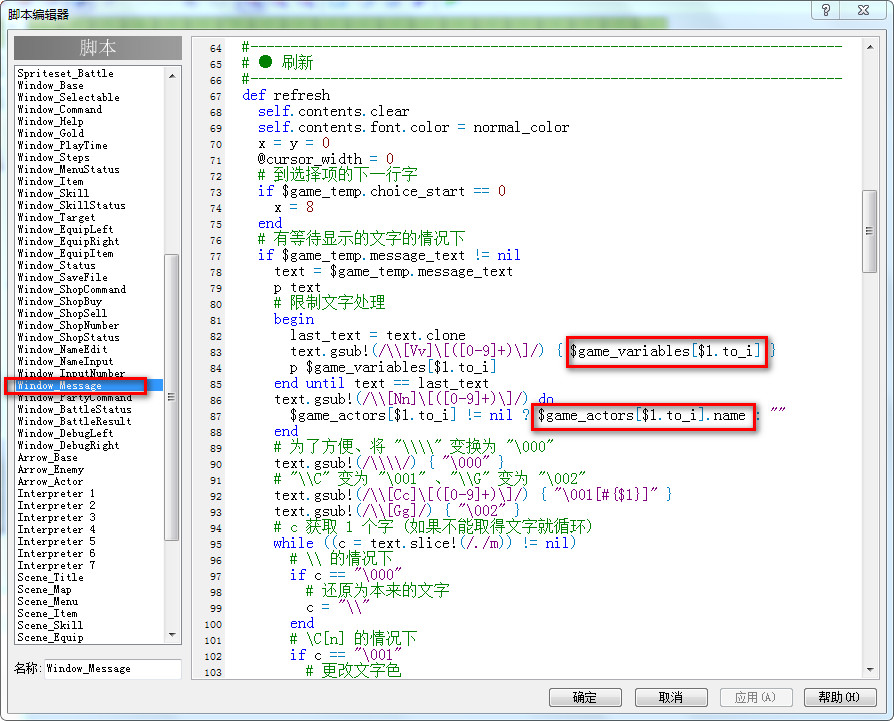Image resolution: width=894 pixels, height=721 pixels.
Task: Select Window_PlayTime in the list
Action: point(63,145)
